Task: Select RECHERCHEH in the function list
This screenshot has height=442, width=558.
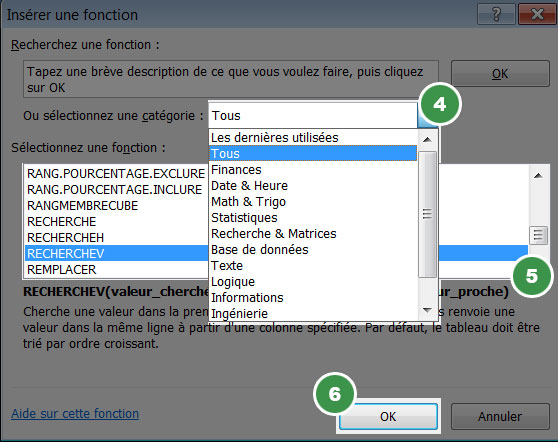Action: point(116,237)
